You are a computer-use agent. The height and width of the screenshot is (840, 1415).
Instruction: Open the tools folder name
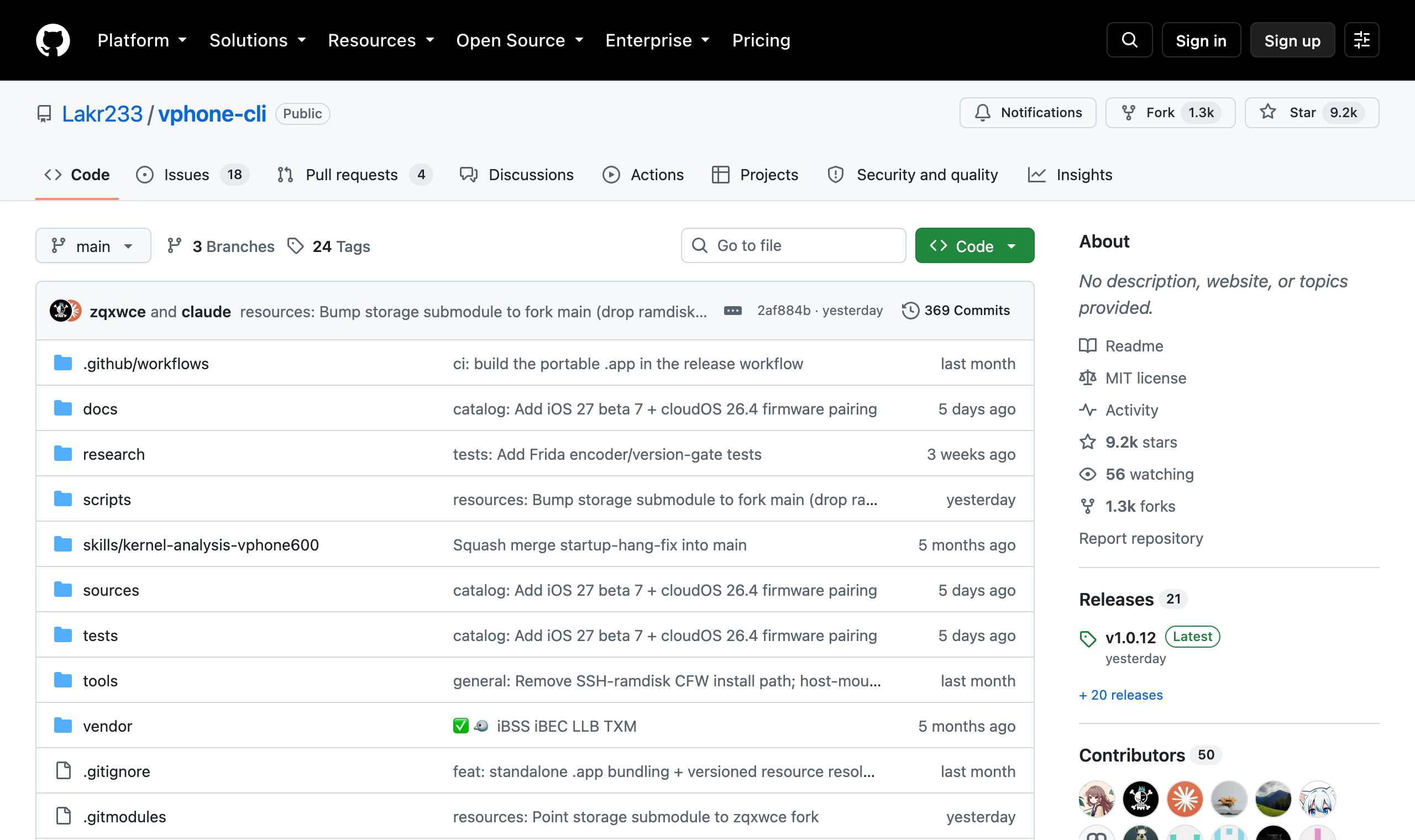(100, 680)
